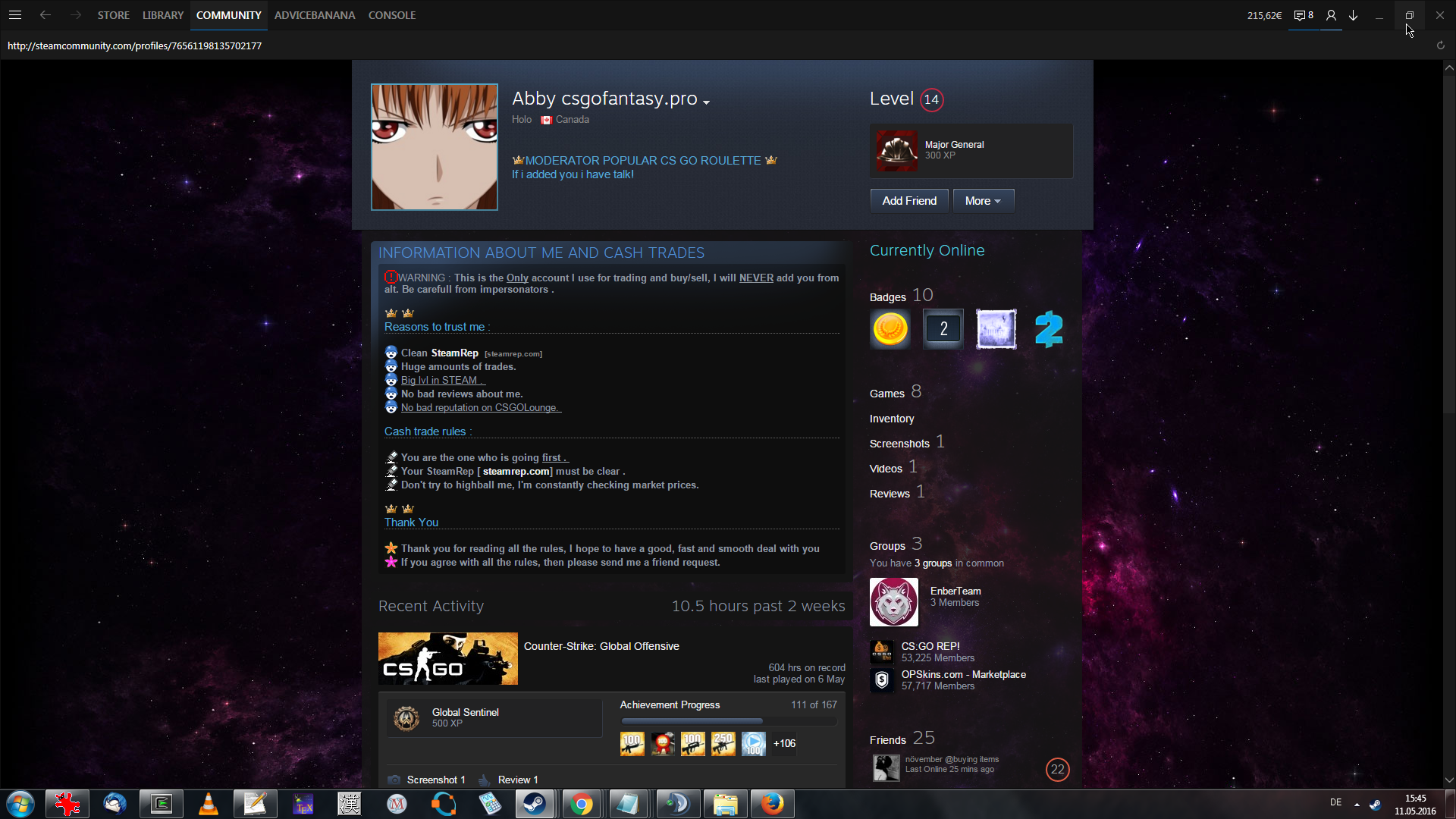Viewport: 1456px width, 819px height.
Task: Expand the More dropdown button
Action: pos(983,201)
